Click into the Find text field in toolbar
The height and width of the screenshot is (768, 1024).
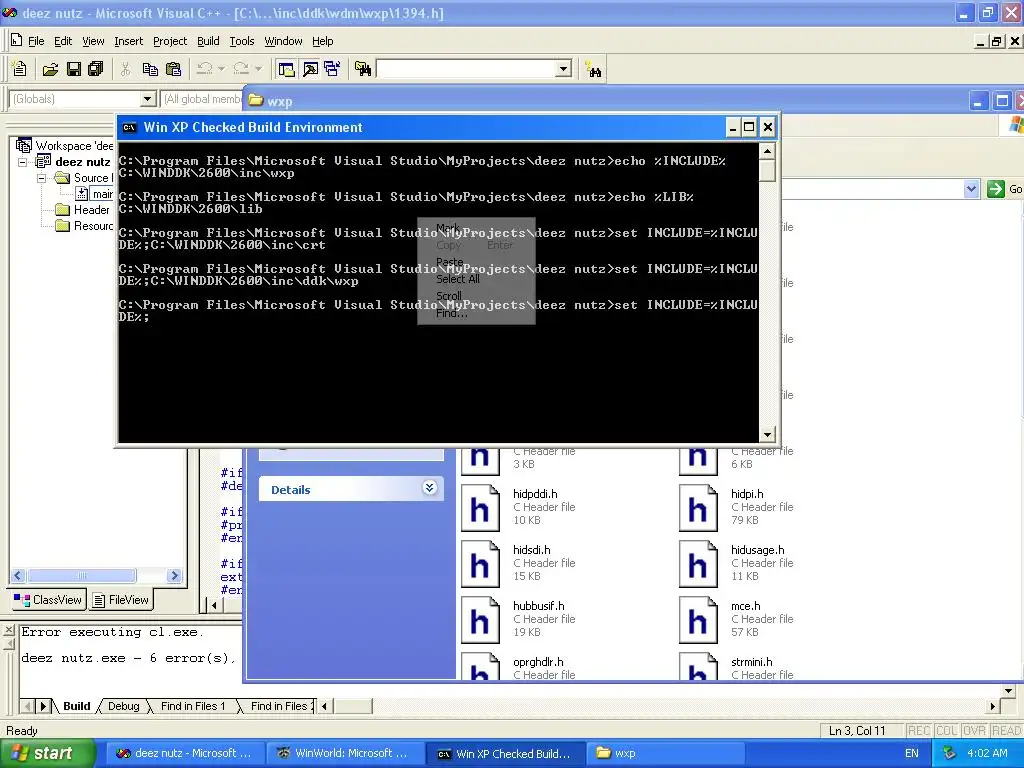(x=466, y=69)
